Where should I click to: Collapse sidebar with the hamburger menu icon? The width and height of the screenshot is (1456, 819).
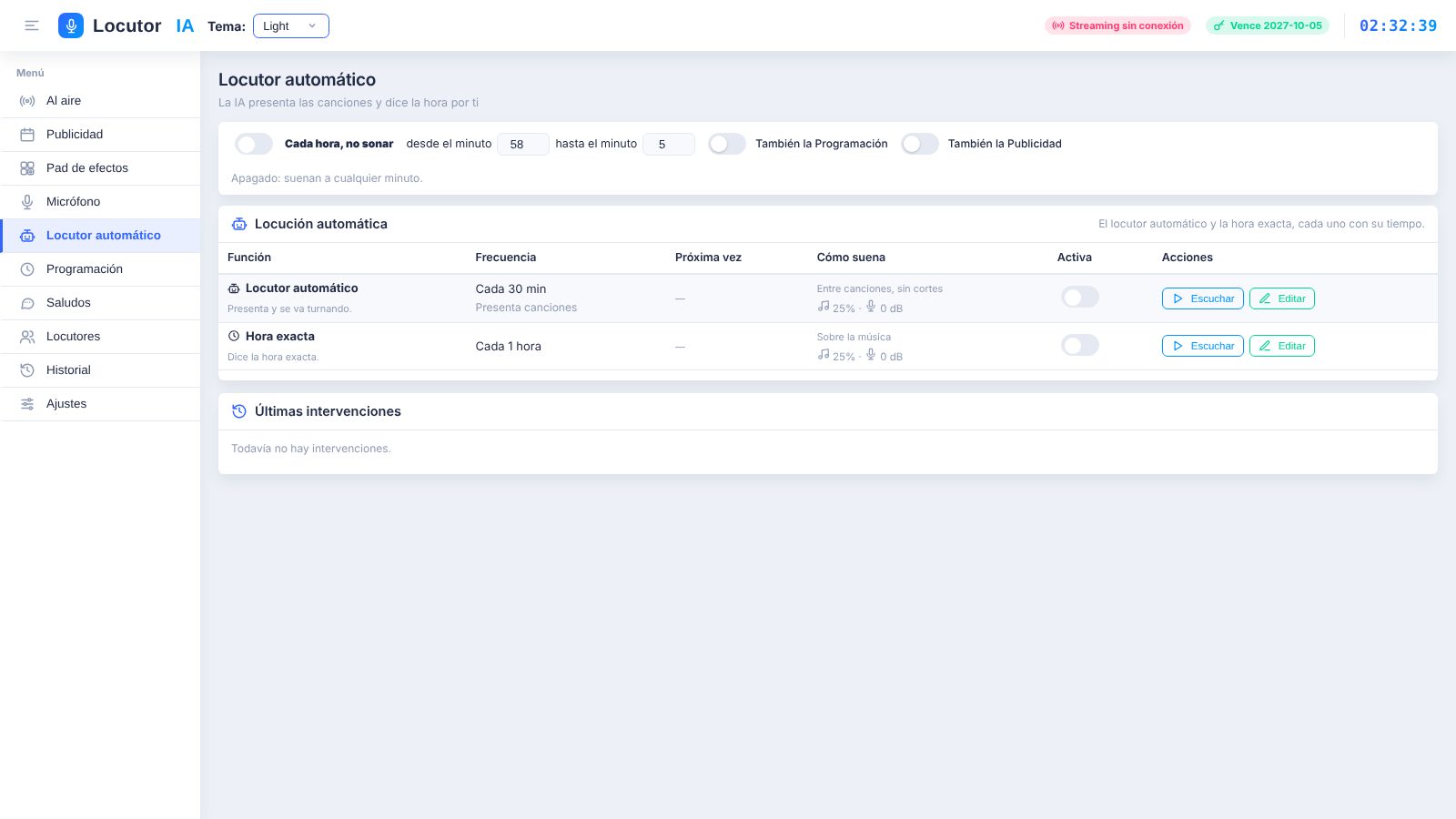coord(32,25)
